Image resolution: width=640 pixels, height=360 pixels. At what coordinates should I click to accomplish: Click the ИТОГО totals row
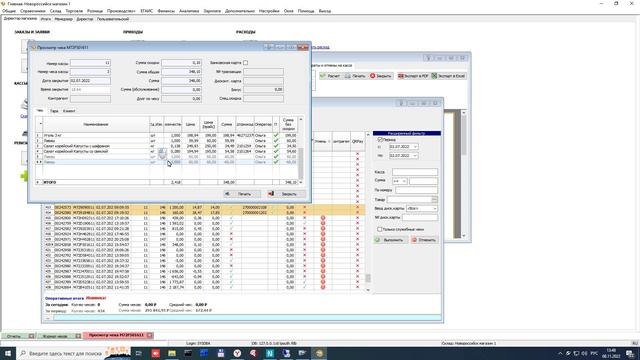click(167, 182)
